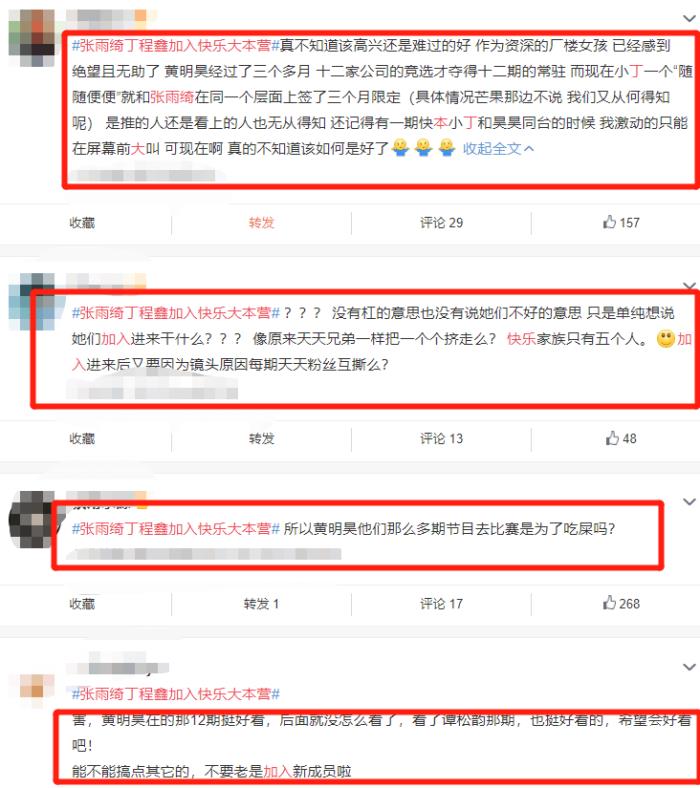Click 收藏 under the second post
Screen dimensions: 700x788
coord(82,439)
